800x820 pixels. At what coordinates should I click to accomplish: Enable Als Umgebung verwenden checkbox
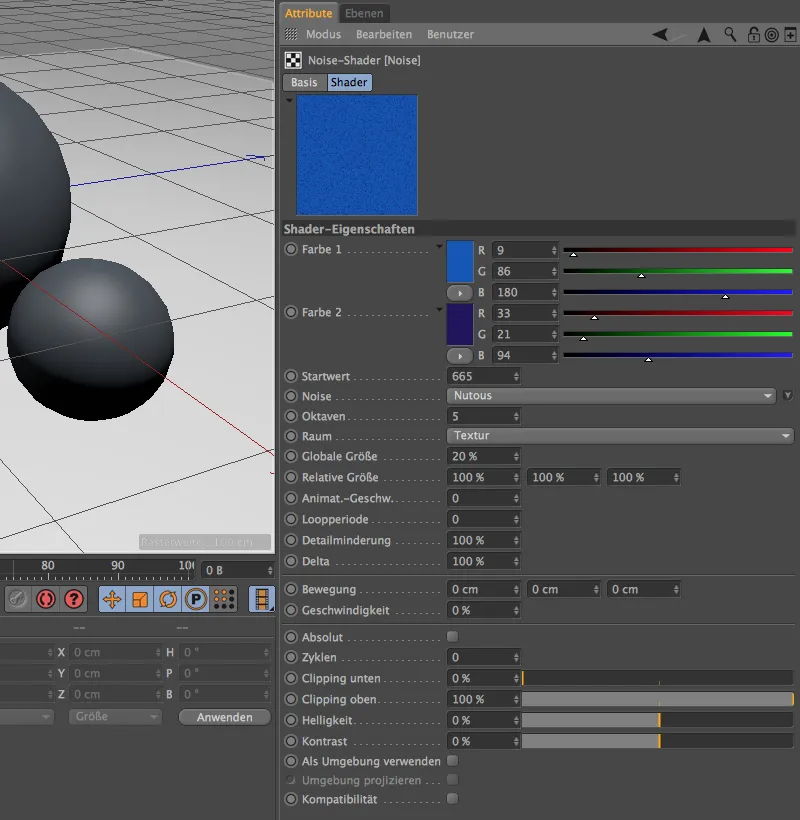coord(452,760)
